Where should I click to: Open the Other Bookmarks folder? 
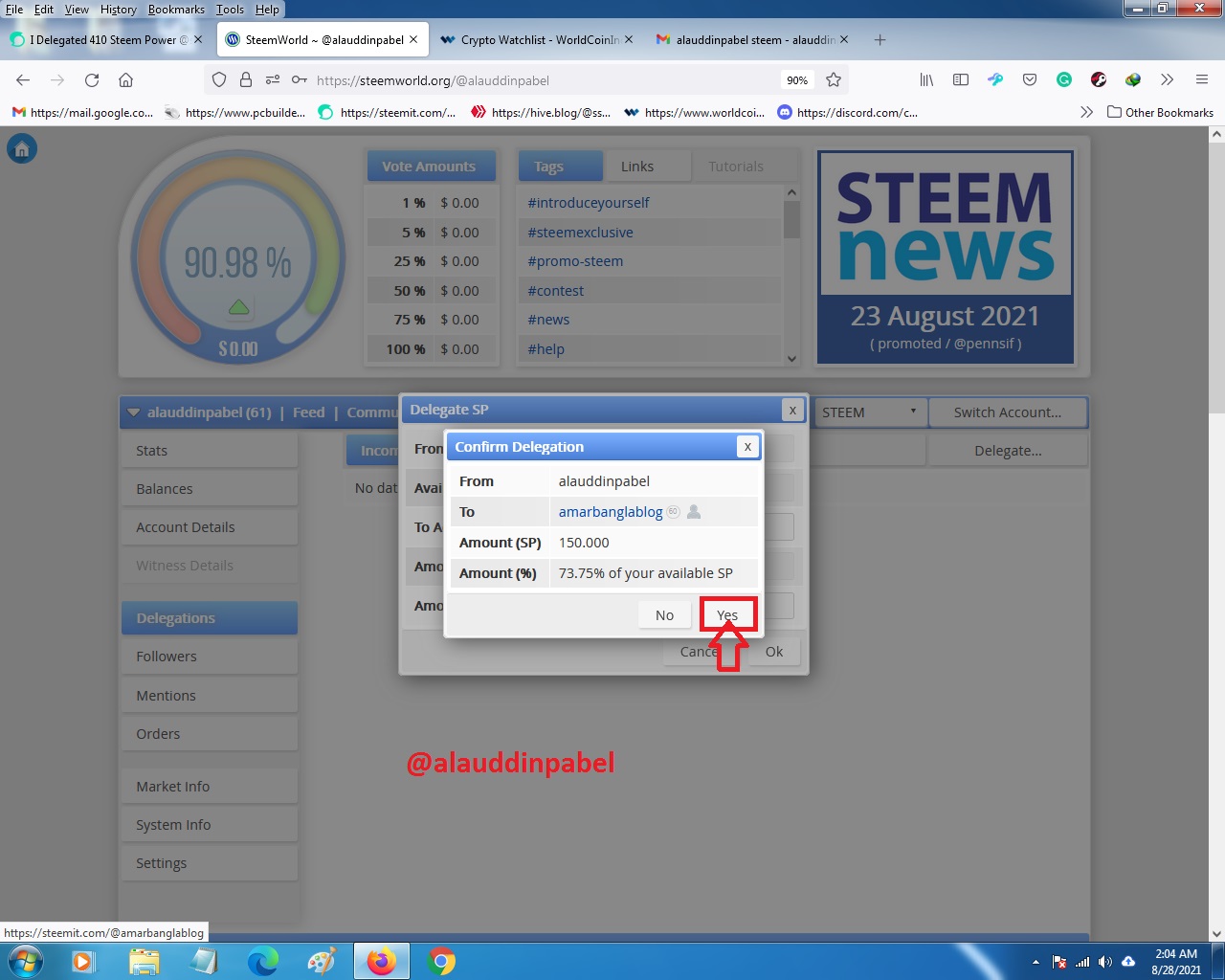1160,112
